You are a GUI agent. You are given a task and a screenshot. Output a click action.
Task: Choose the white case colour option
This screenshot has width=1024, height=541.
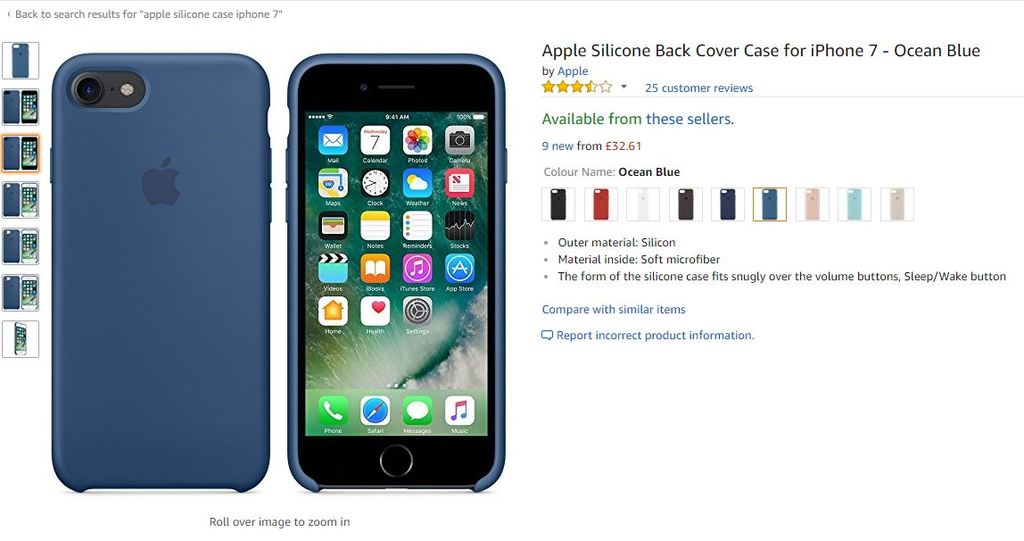point(643,205)
